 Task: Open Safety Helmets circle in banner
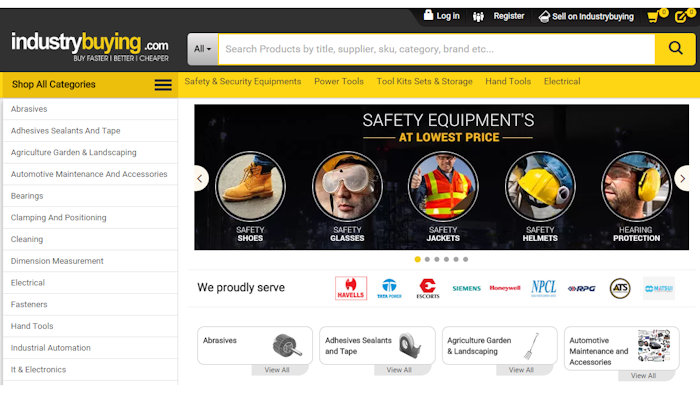click(540, 187)
